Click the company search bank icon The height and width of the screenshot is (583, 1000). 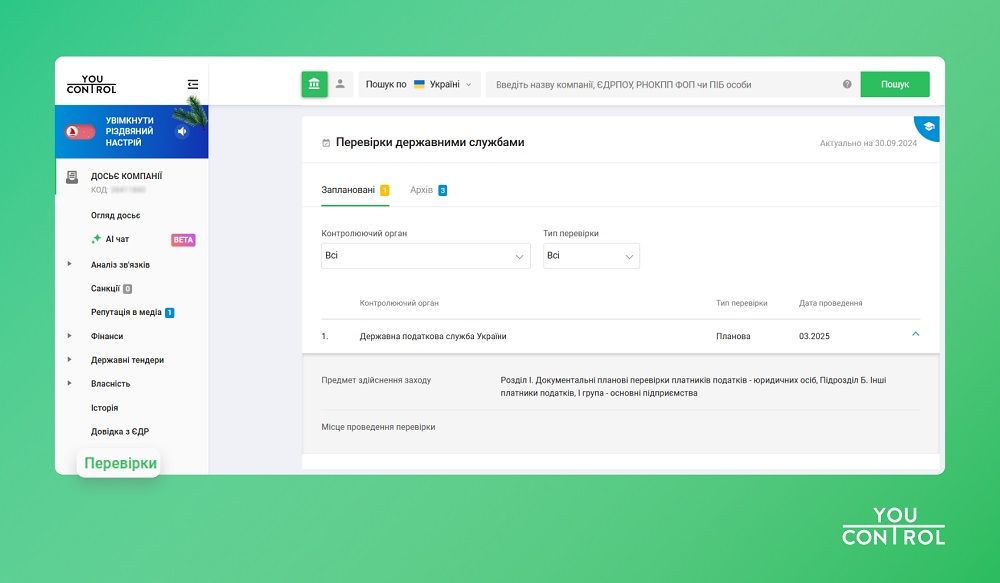click(x=314, y=84)
